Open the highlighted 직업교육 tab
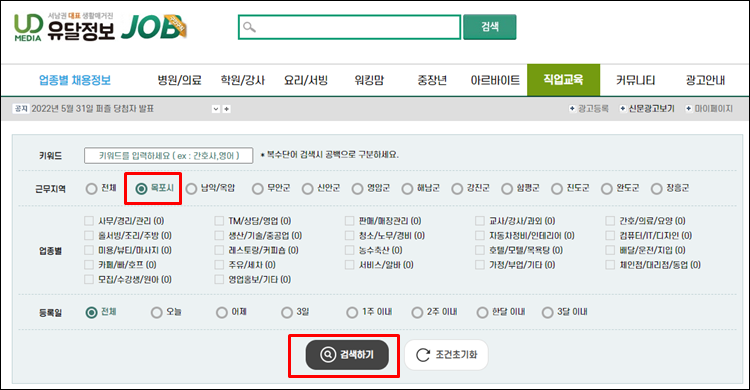 (x=563, y=80)
